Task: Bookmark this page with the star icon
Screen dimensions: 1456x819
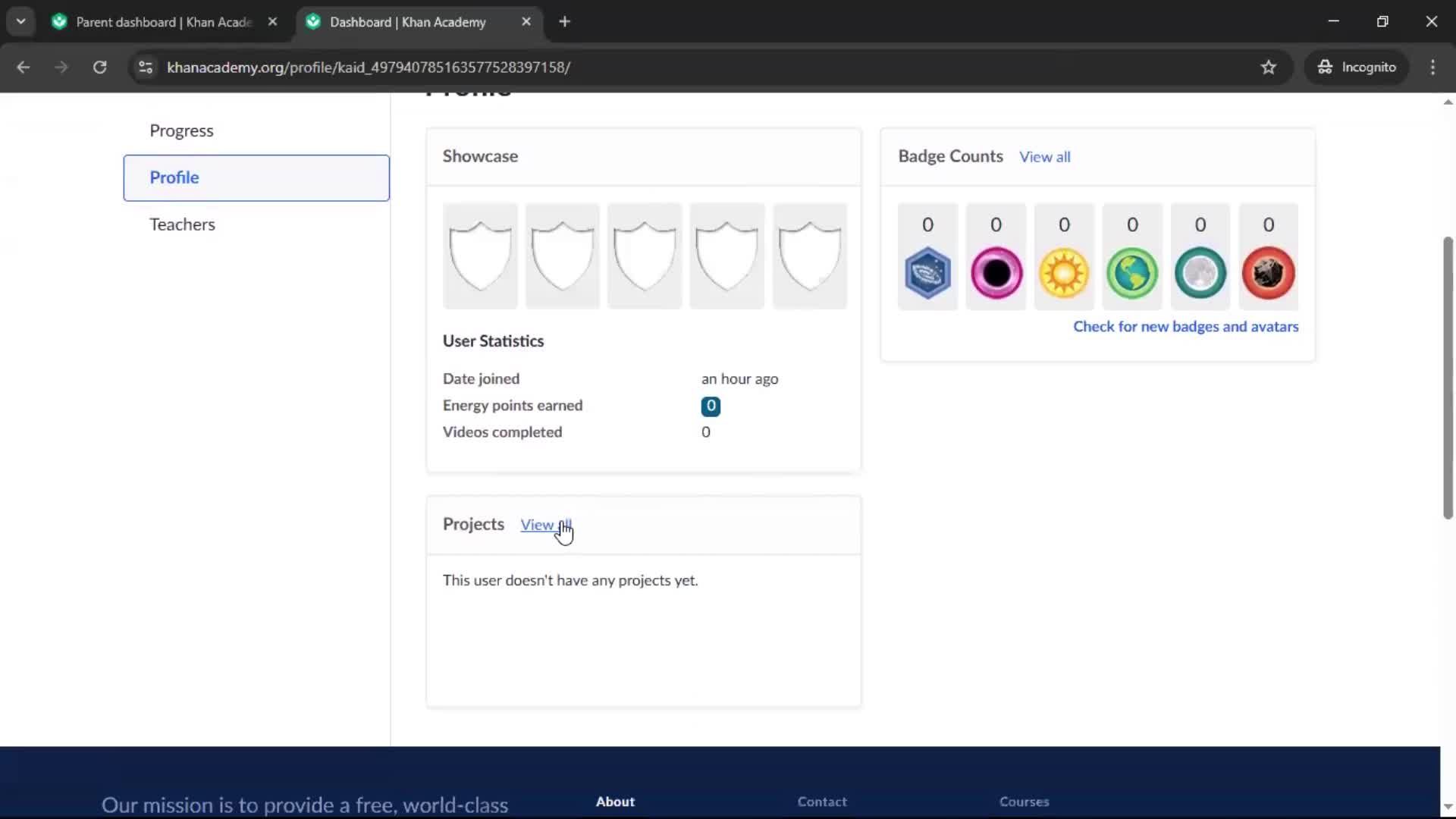Action: (1269, 67)
